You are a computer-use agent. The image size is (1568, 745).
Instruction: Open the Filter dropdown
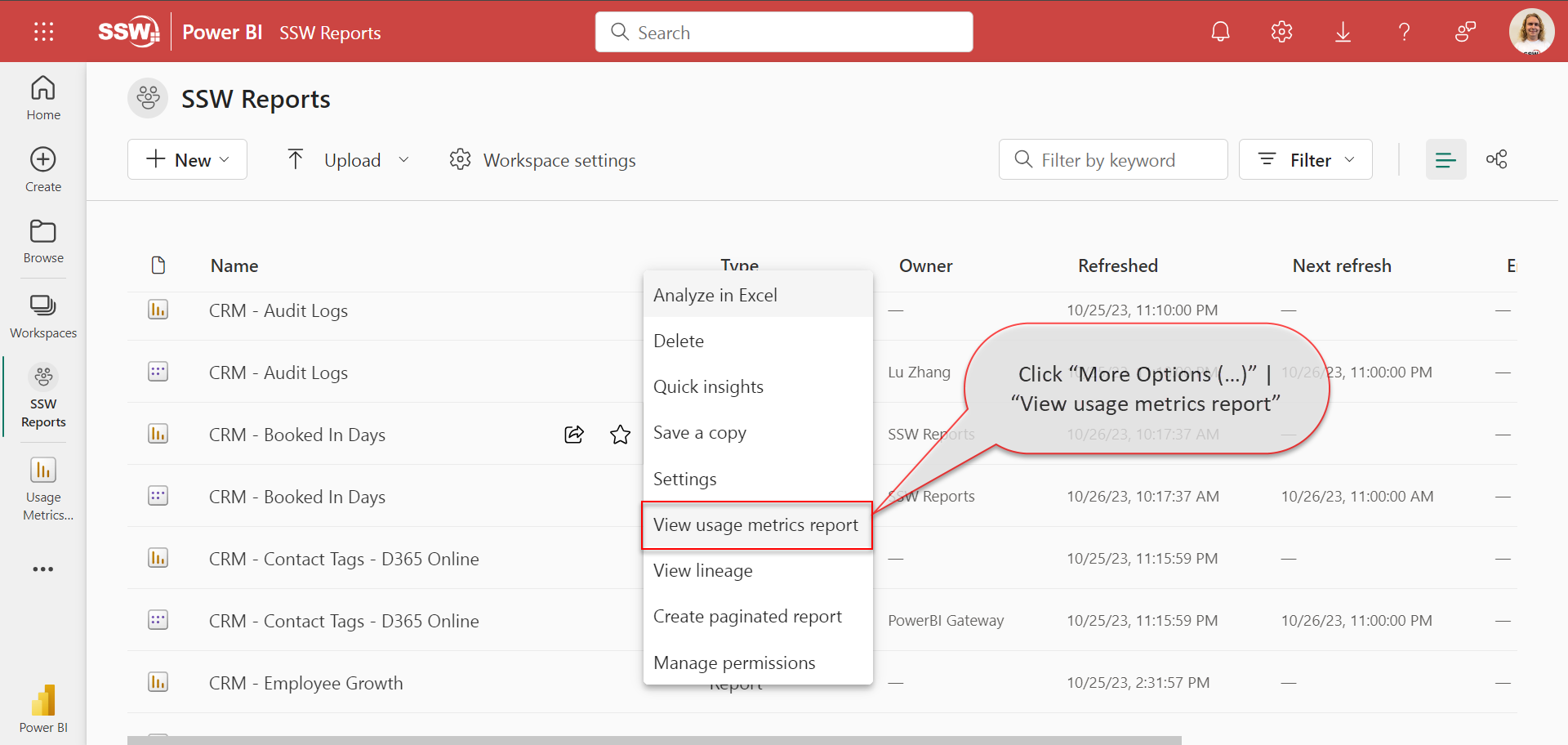(1305, 159)
